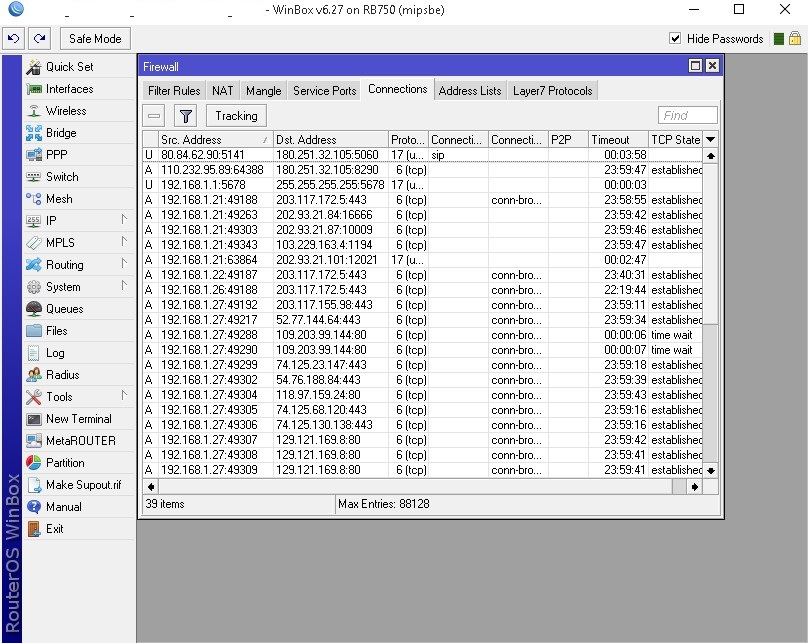Click the Find search field

click(687, 115)
